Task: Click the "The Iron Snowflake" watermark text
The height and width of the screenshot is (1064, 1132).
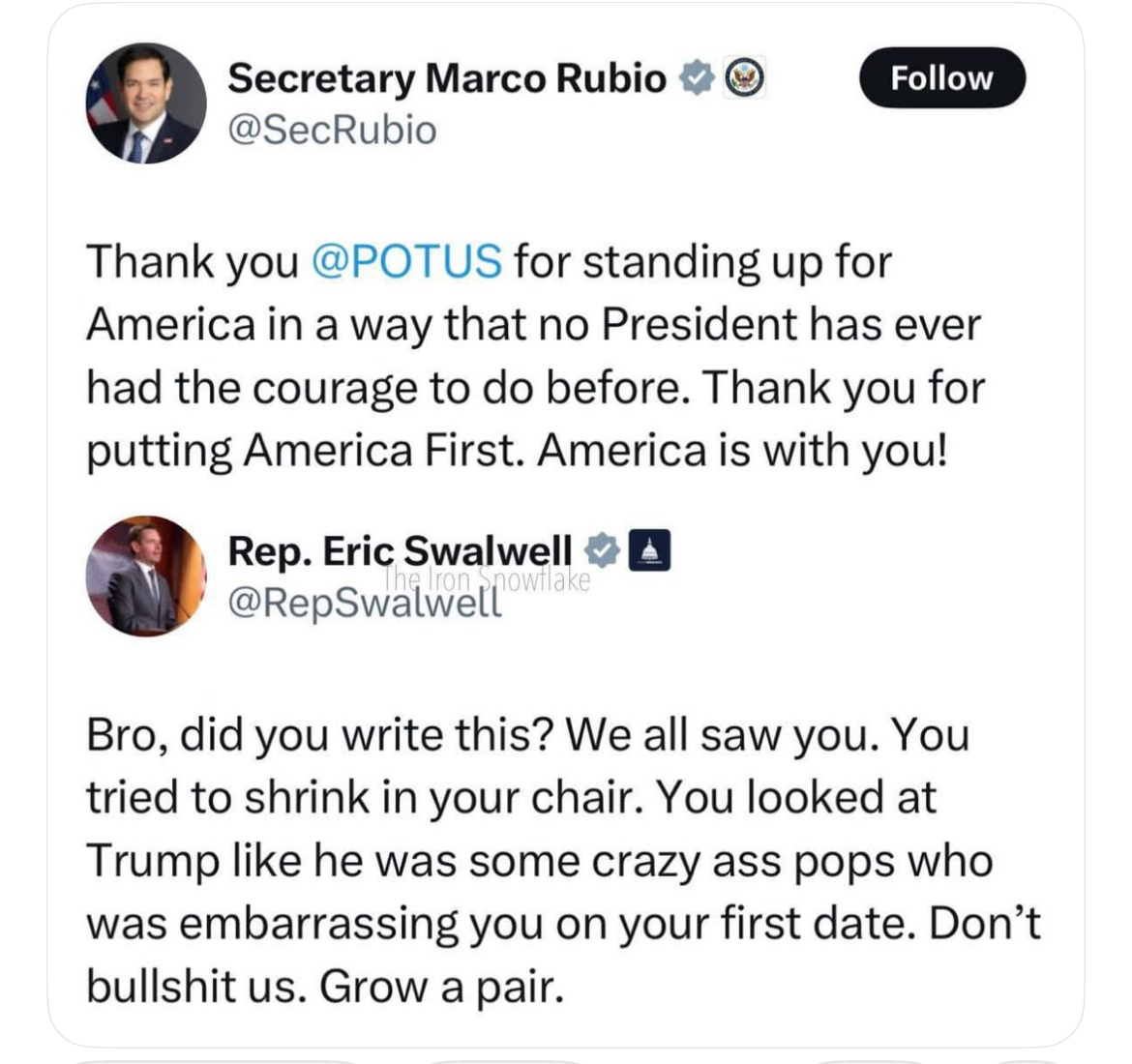Action: pos(487,578)
